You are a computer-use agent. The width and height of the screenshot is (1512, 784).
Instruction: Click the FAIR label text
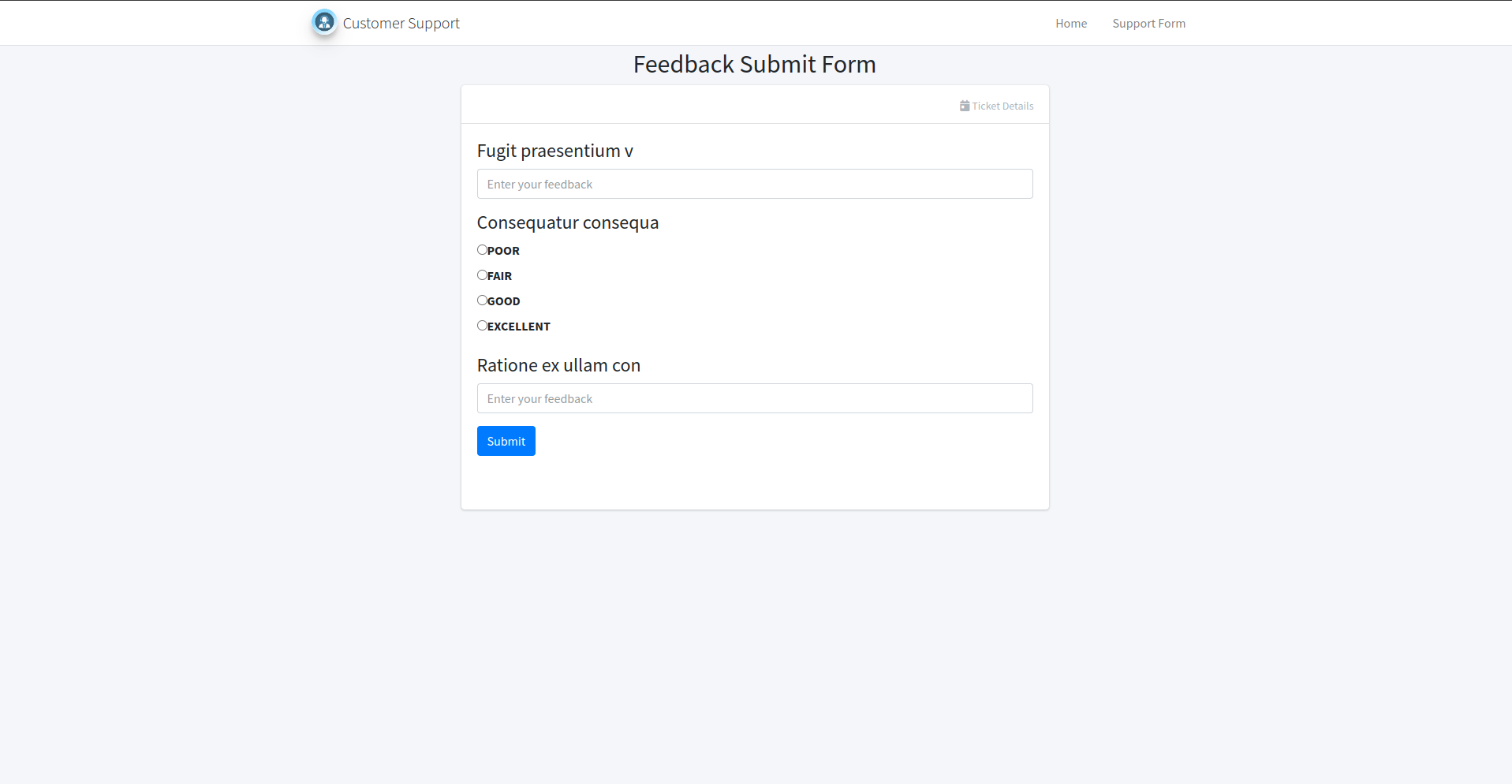click(x=500, y=276)
